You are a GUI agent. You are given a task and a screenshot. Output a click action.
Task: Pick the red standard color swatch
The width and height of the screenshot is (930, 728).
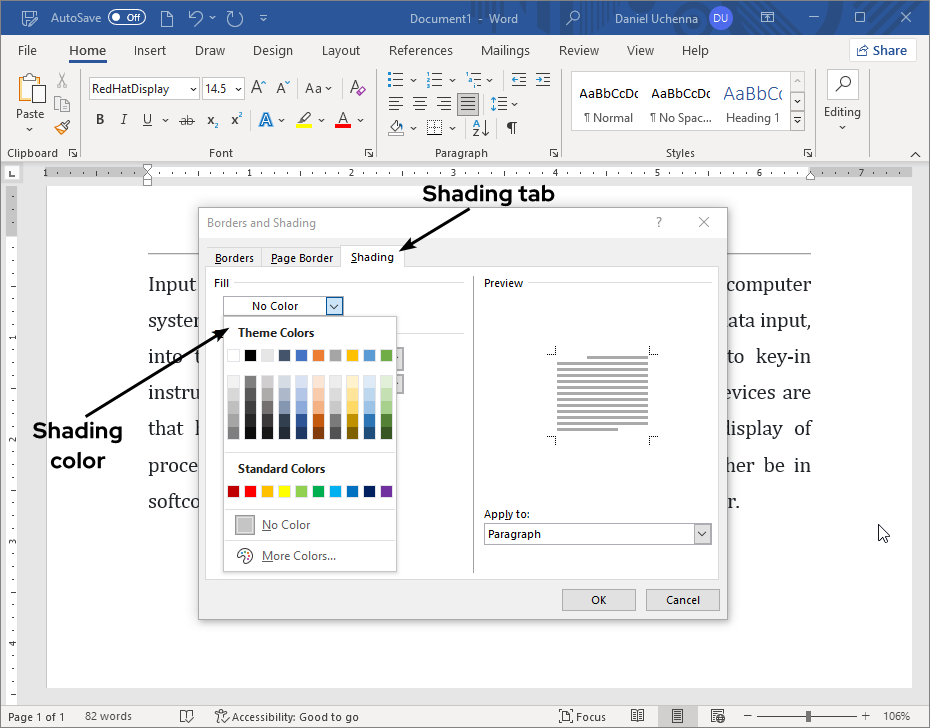pos(250,491)
